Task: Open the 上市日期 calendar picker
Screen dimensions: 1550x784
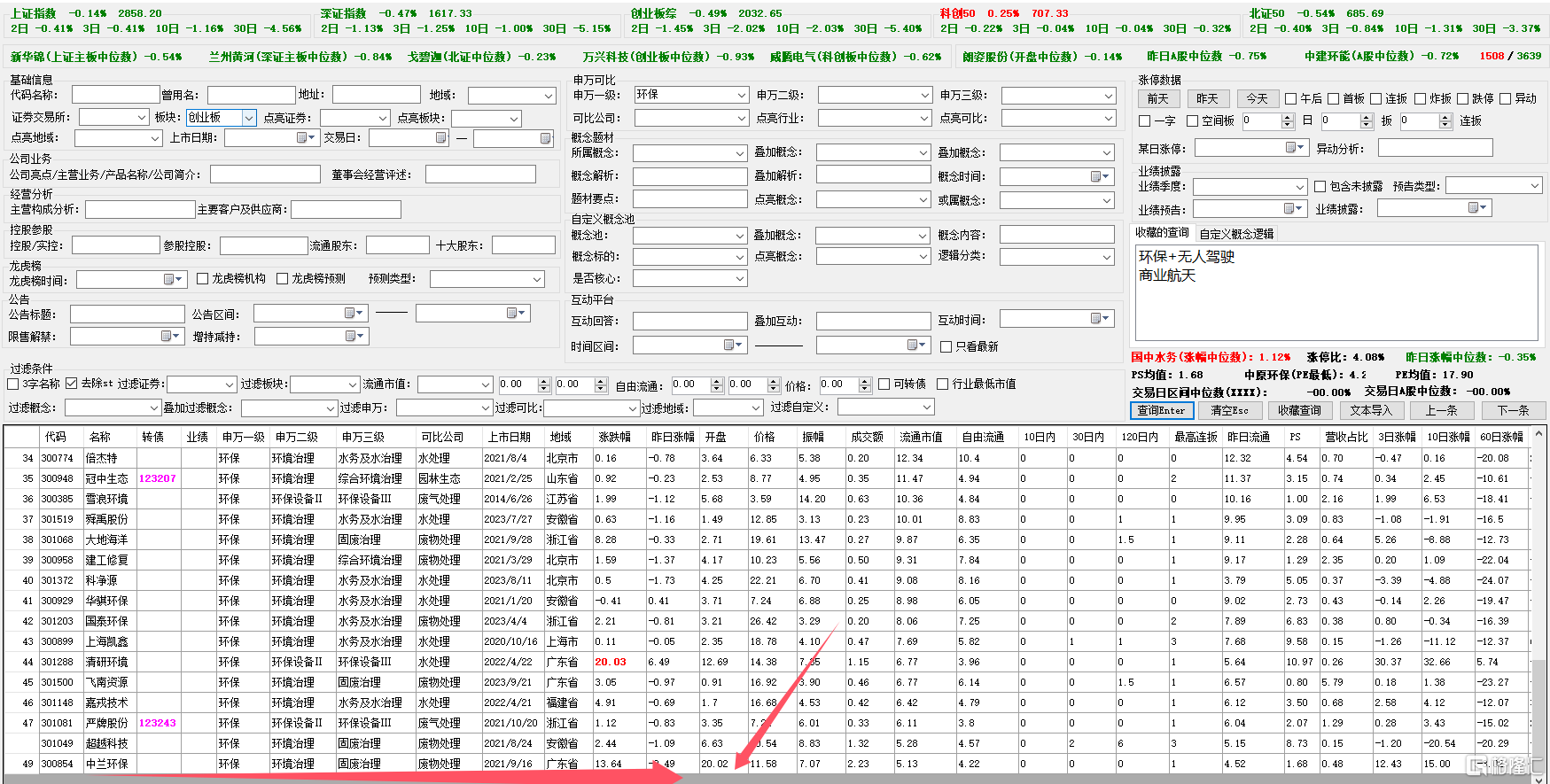Action: (x=305, y=138)
